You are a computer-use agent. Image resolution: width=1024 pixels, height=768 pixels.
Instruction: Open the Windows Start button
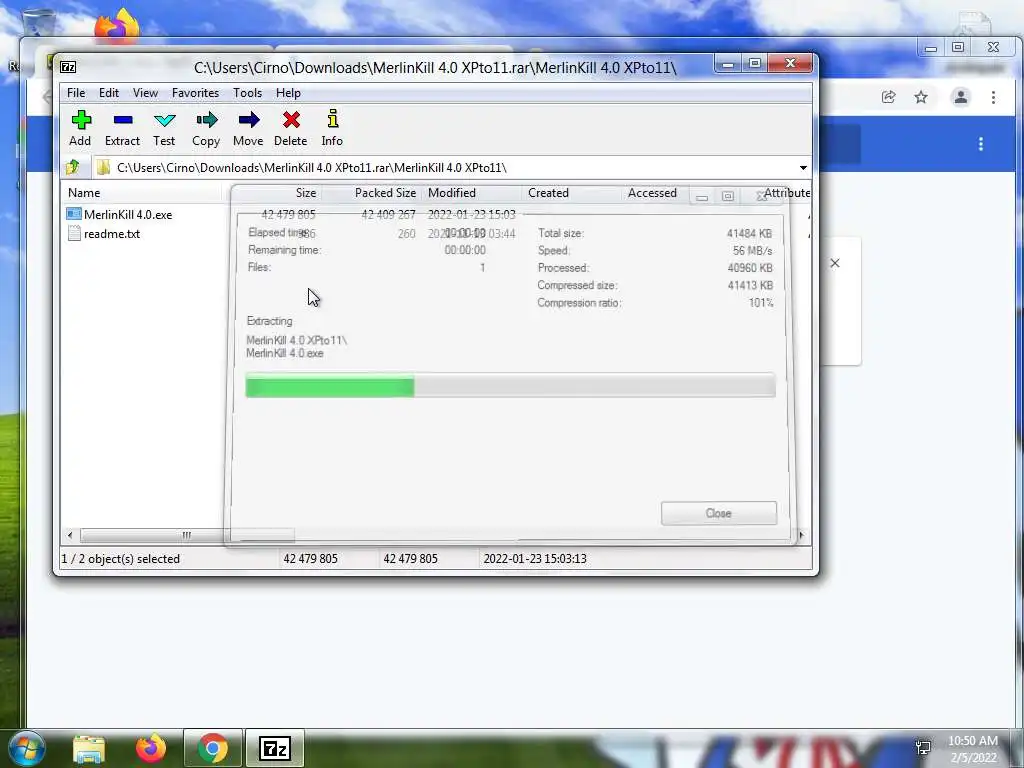[x=25, y=748]
